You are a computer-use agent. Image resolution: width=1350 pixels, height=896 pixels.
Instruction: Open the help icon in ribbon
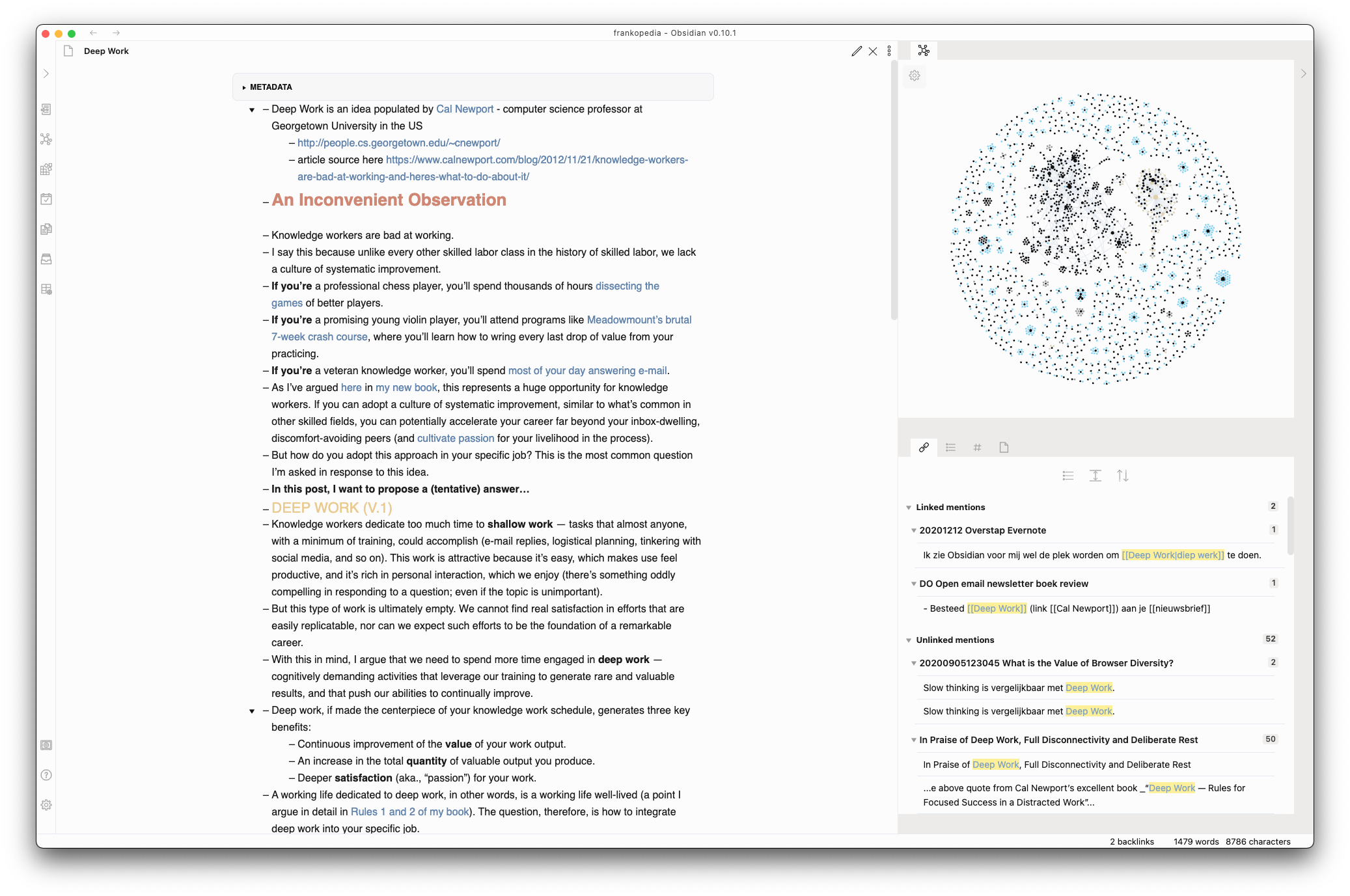click(46, 775)
